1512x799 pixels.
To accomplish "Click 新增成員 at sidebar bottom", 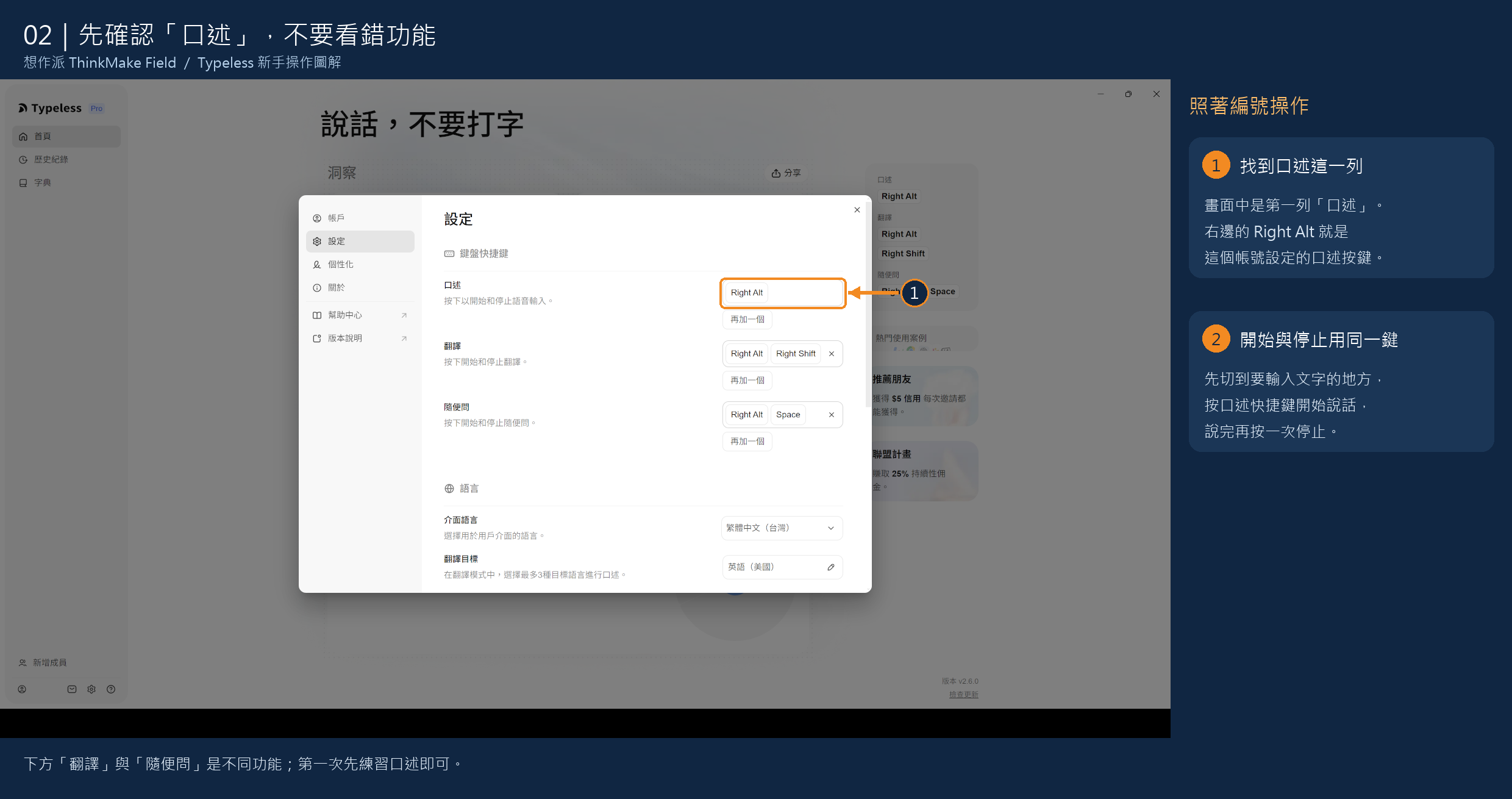I will pyautogui.click(x=43, y=662).
